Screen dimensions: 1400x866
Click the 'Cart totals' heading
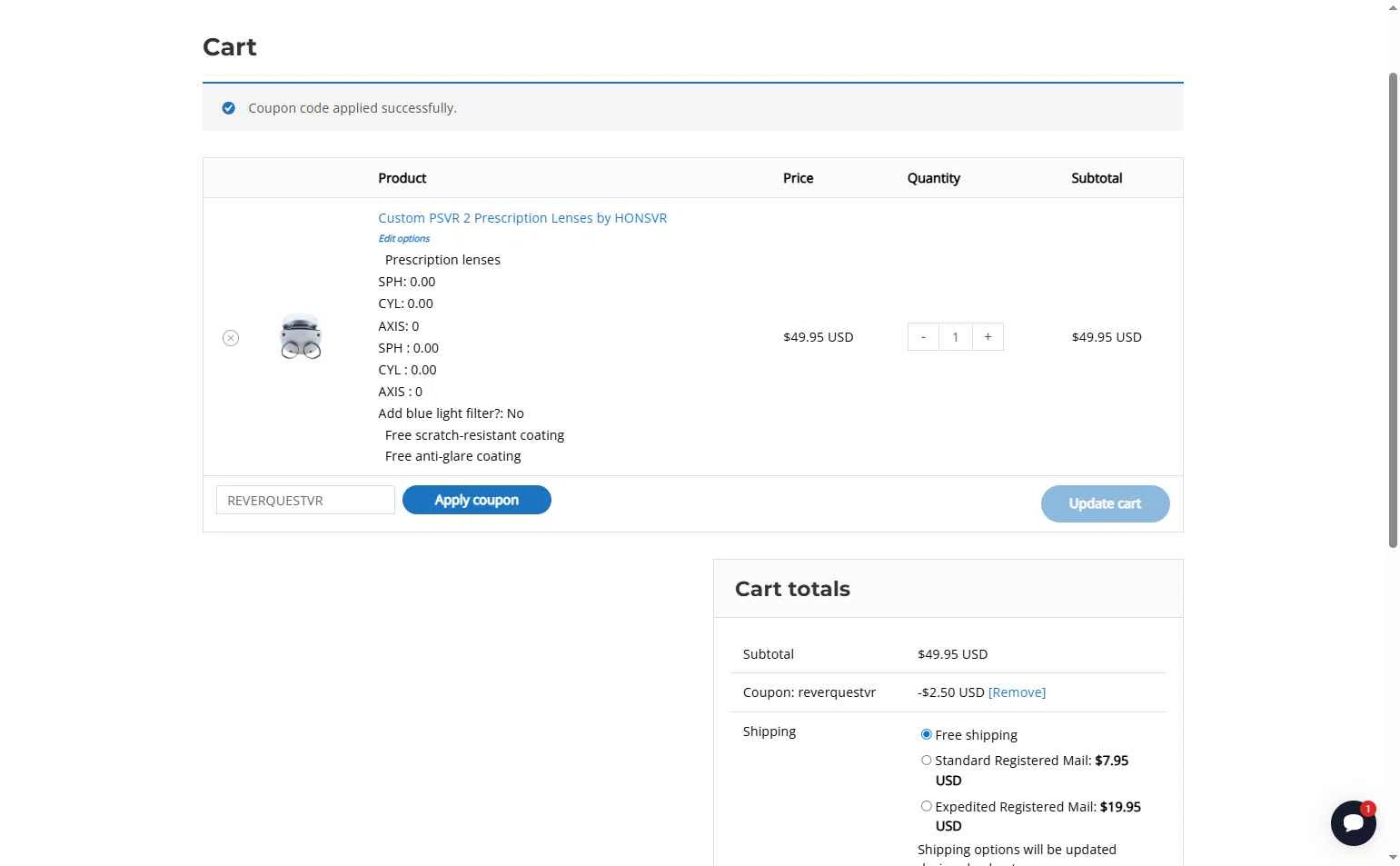(792, 589)
